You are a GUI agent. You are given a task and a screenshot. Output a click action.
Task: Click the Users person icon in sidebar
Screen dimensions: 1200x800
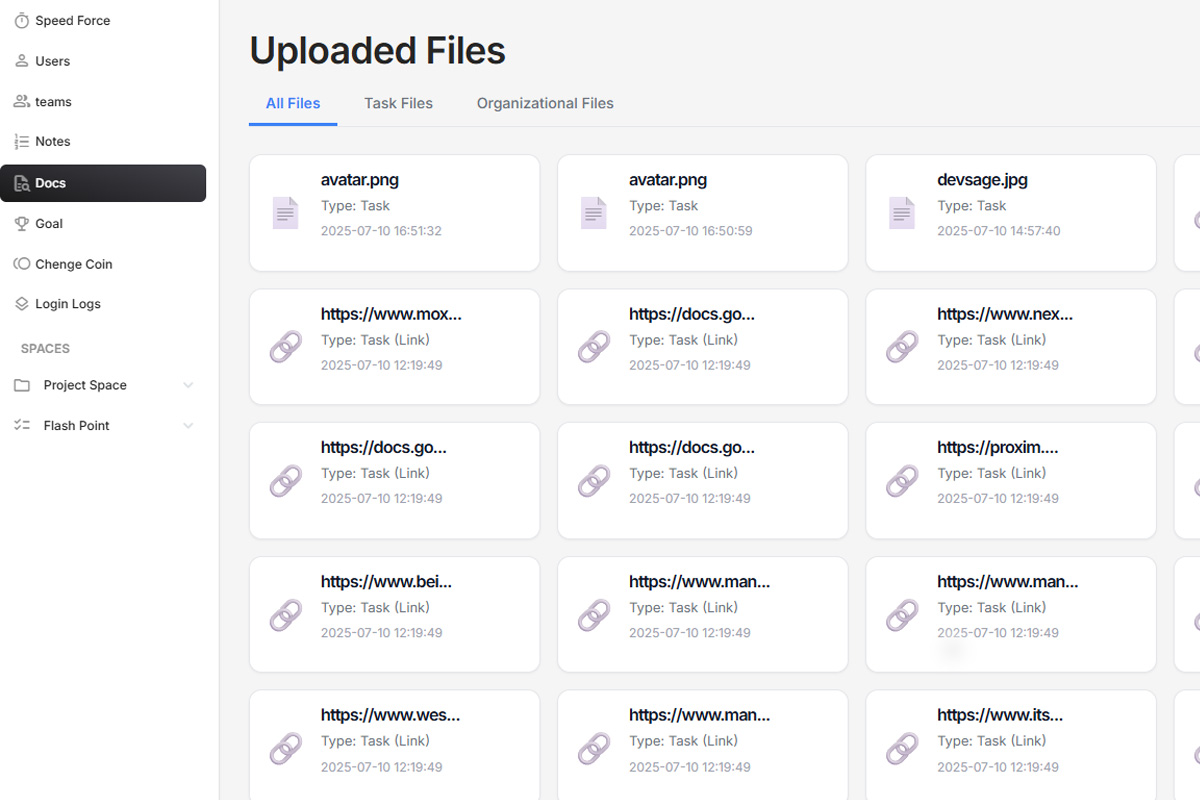(21, 61)
